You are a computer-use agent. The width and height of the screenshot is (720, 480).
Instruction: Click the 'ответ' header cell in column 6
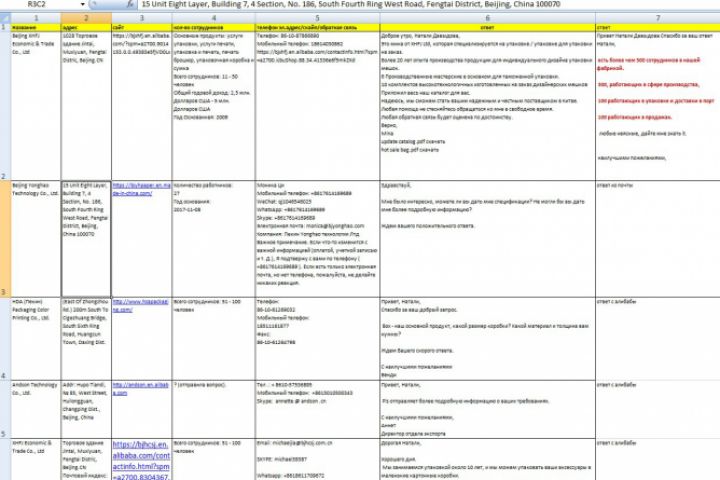tap(488, 28)
